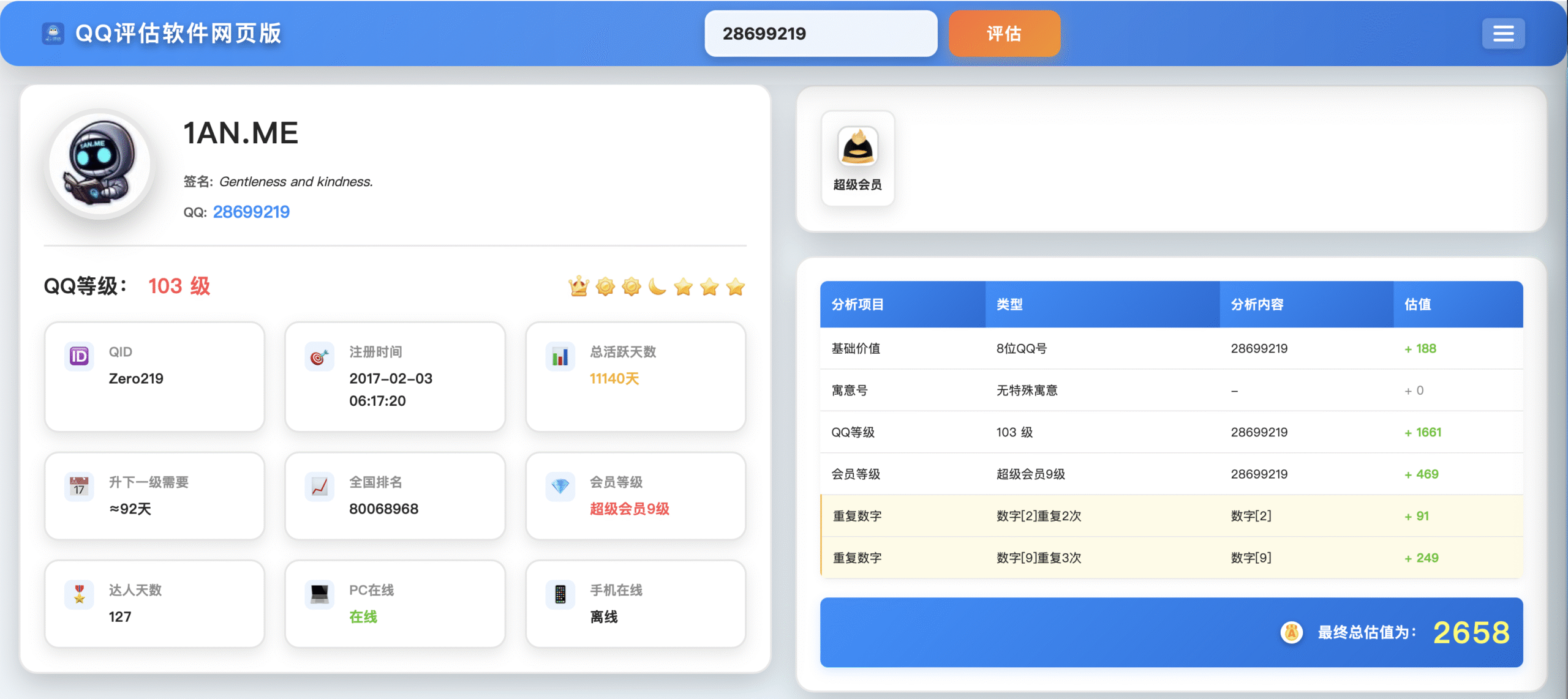Click the crown level icon

tap(578, 286)
